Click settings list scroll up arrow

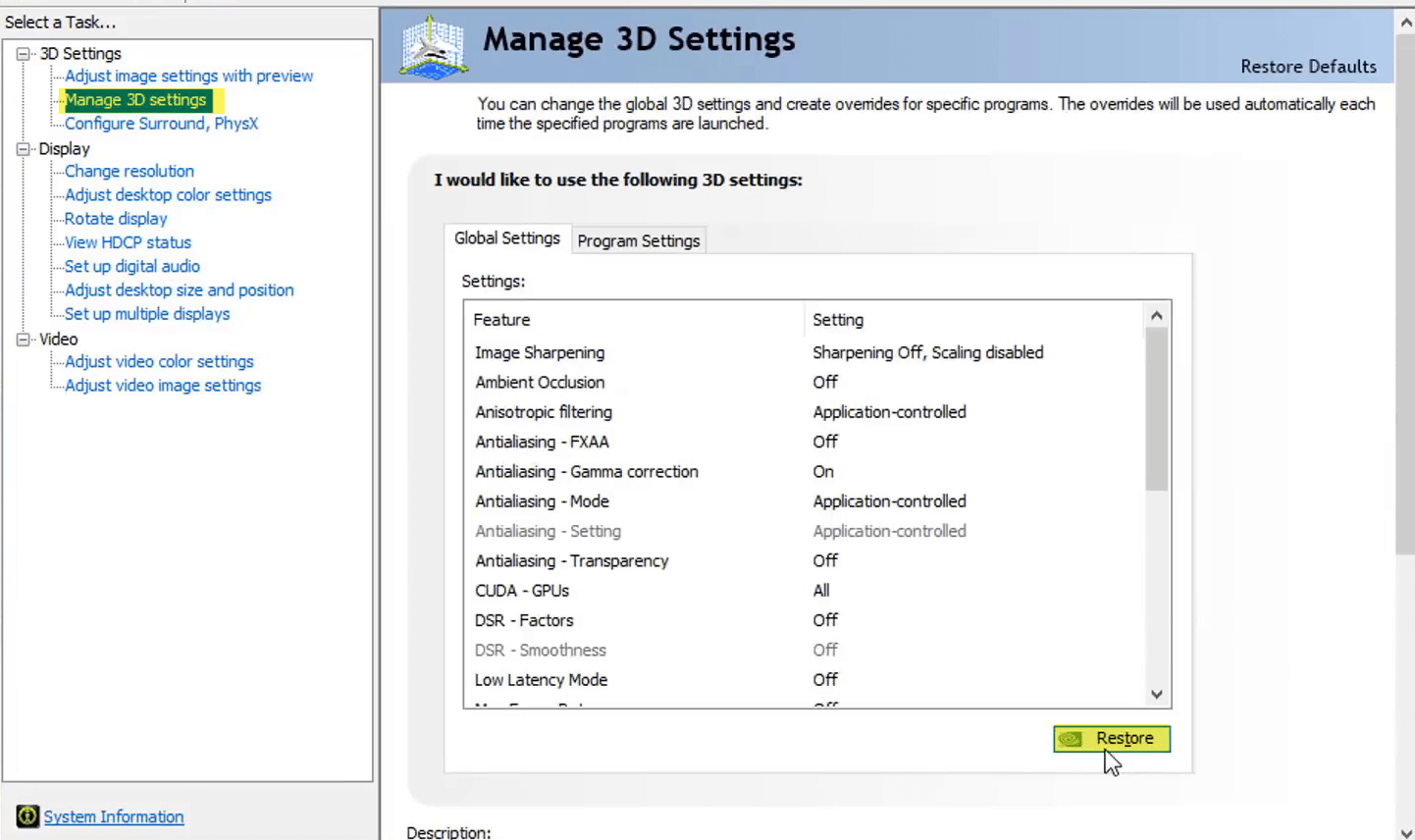tap(1157, 315)
